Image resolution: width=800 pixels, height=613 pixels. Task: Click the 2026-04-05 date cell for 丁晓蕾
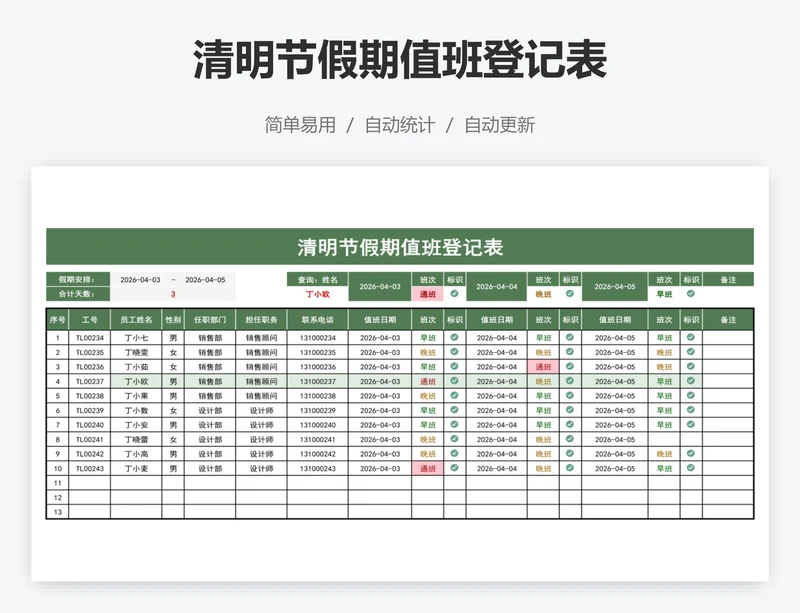(x=615, y=439)
